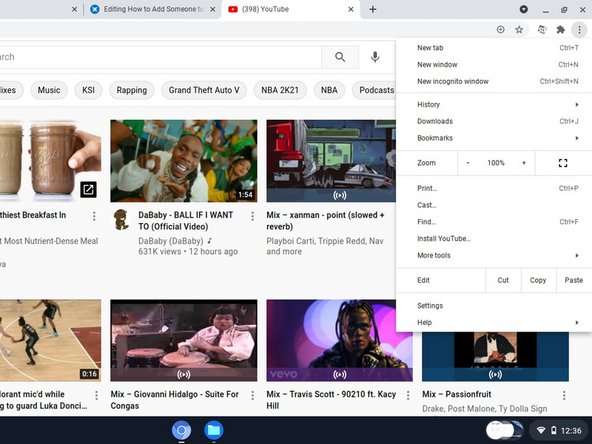Open options for DaBaby BALL IF I WANT video

pyautogui.click(x=252, y=216)
